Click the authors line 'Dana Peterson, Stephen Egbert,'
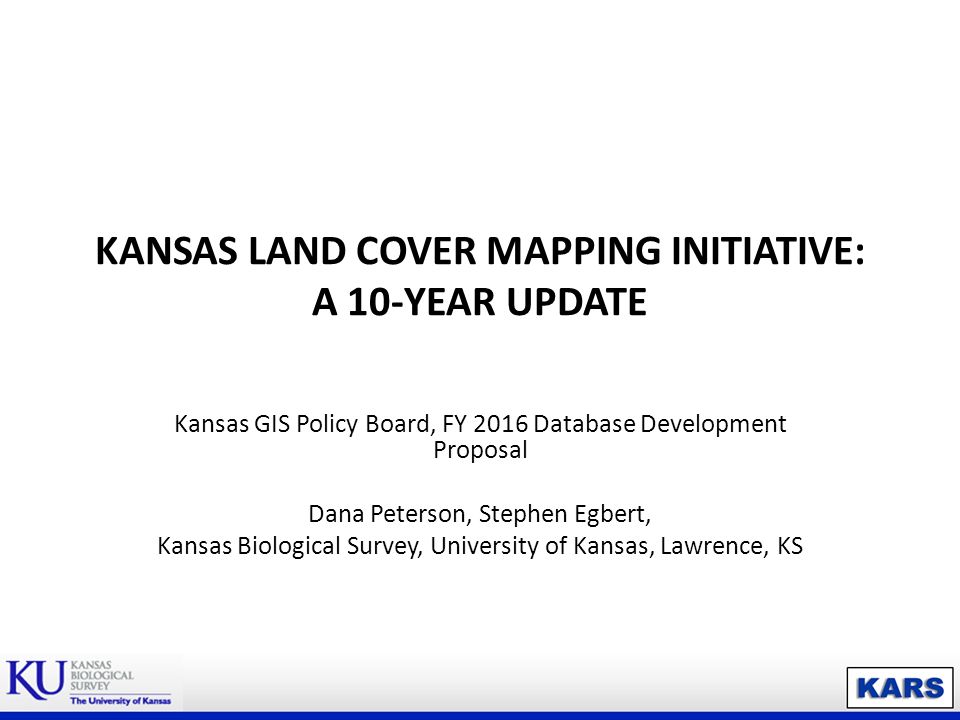960x720 pixels. [479, 514]
